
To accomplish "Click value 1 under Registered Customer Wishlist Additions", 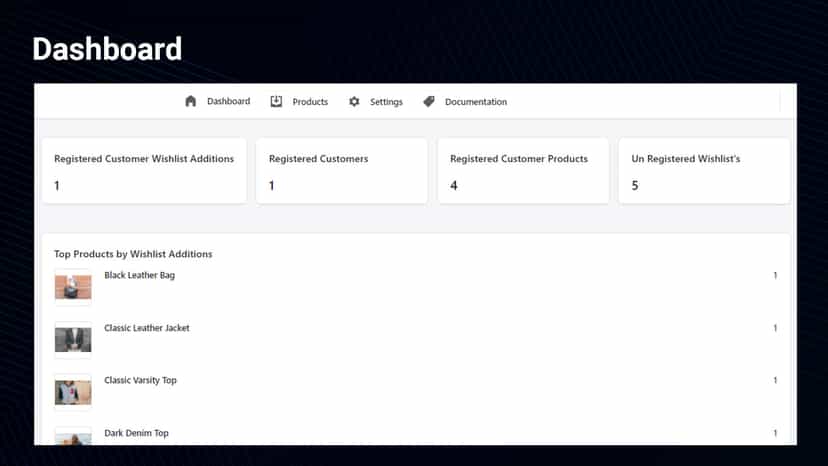I will (x=57, y=185).
